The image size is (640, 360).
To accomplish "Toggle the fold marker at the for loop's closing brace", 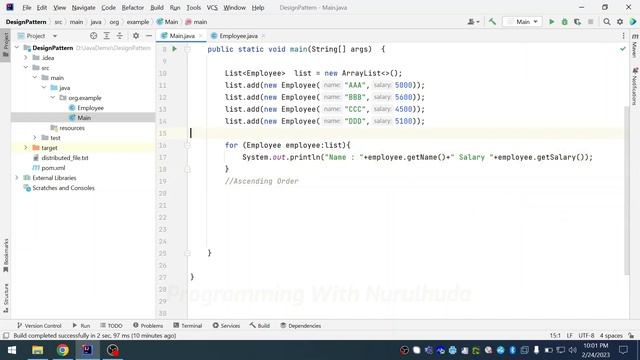I will tap(187, 169).
